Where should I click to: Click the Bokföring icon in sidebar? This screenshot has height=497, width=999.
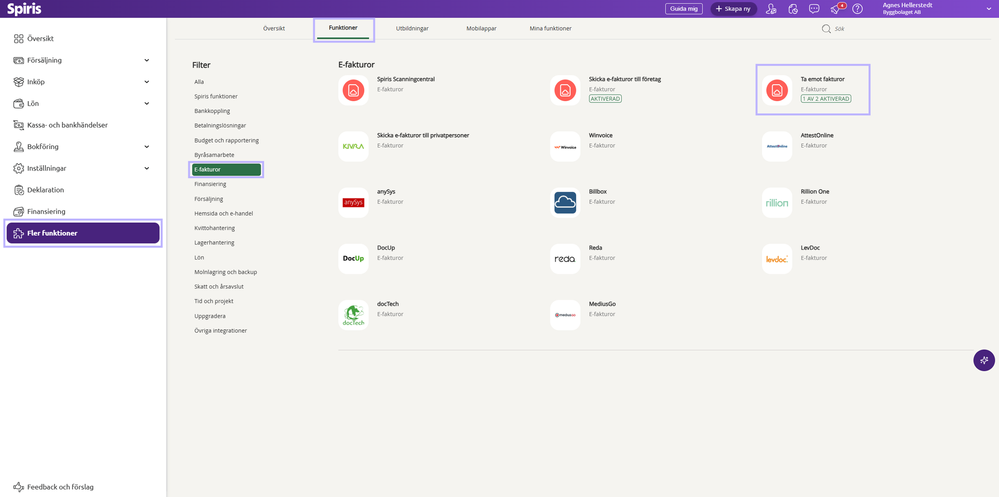[18, 147]
